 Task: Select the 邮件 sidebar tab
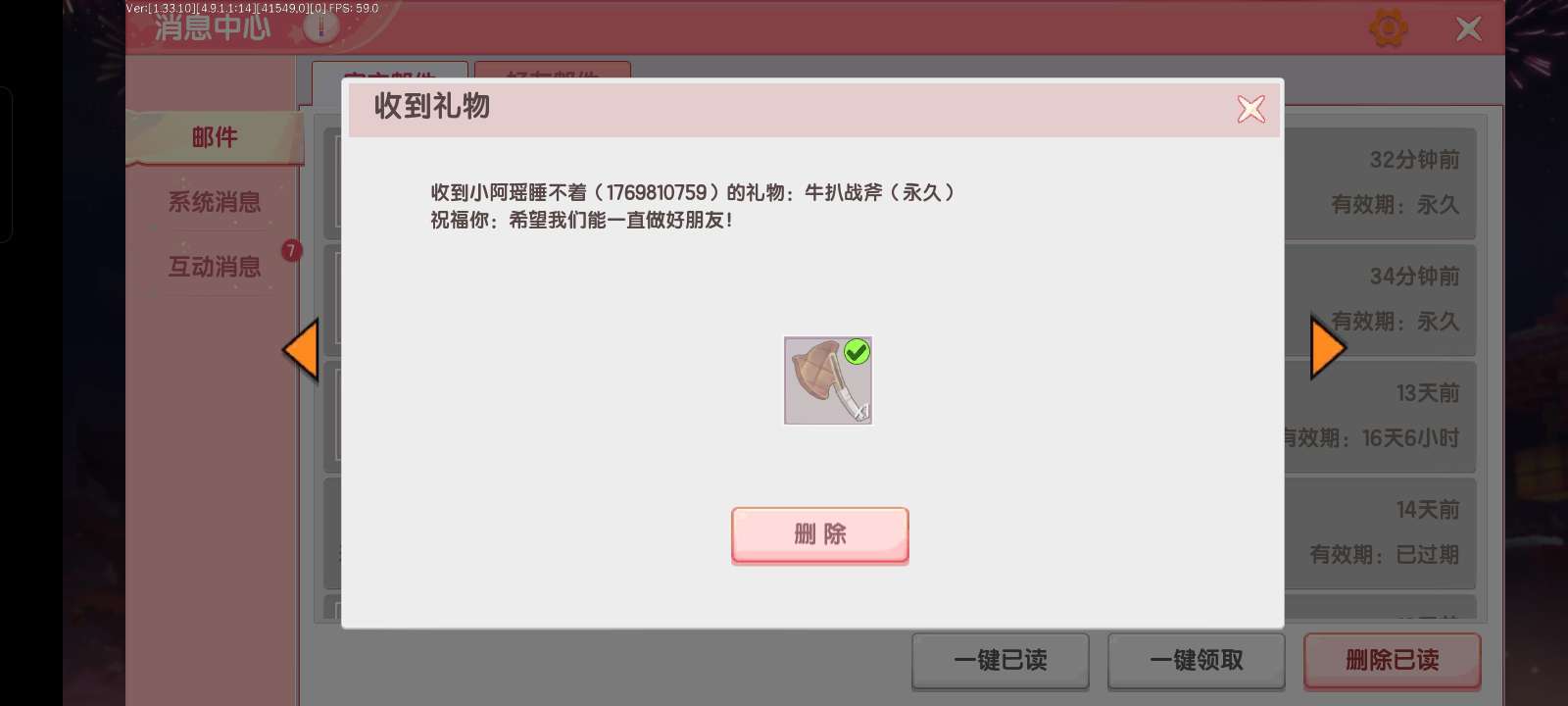point(216,137)
